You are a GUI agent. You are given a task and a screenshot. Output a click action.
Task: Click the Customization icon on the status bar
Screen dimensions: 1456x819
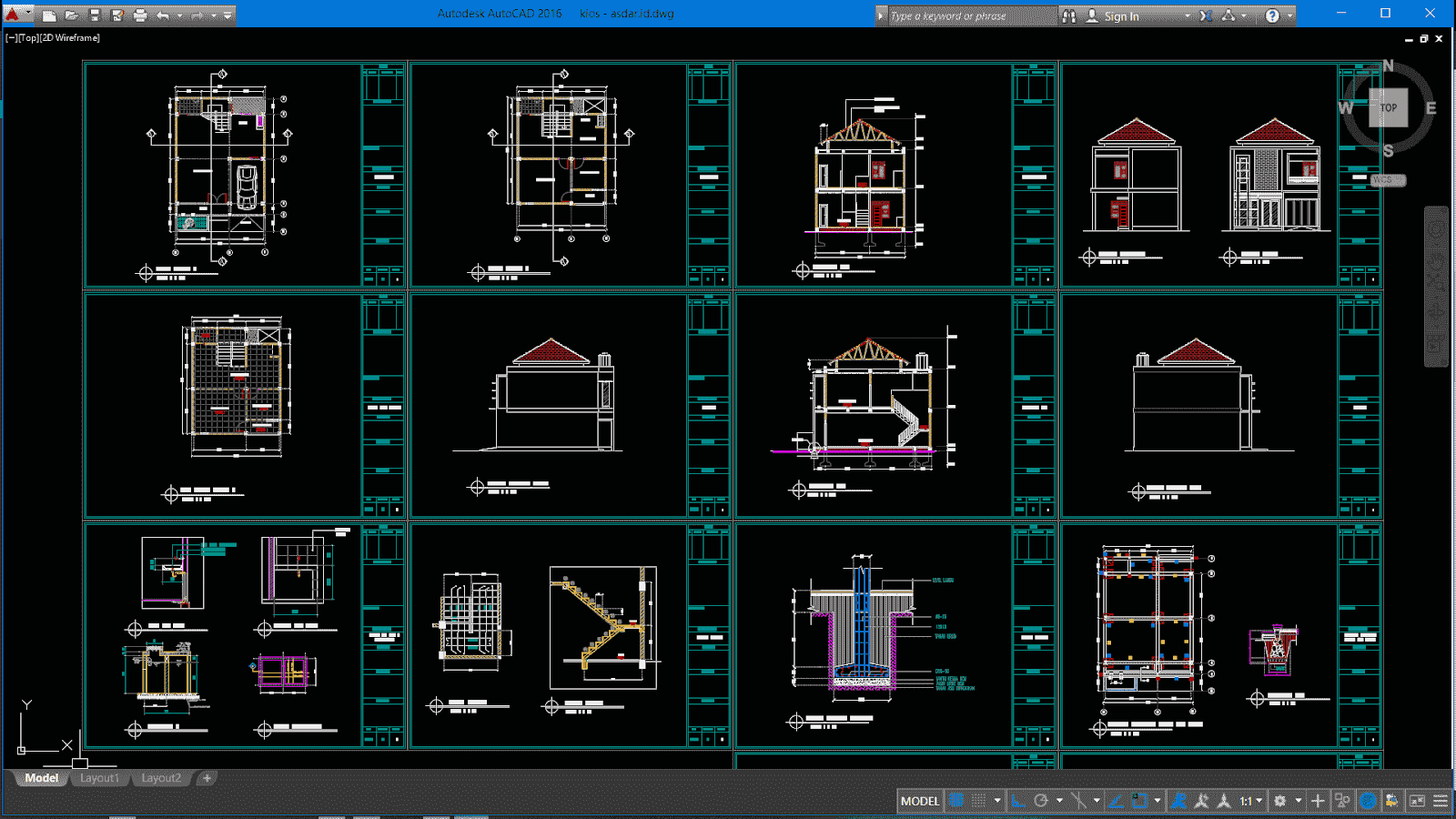tap(1441, 801)
